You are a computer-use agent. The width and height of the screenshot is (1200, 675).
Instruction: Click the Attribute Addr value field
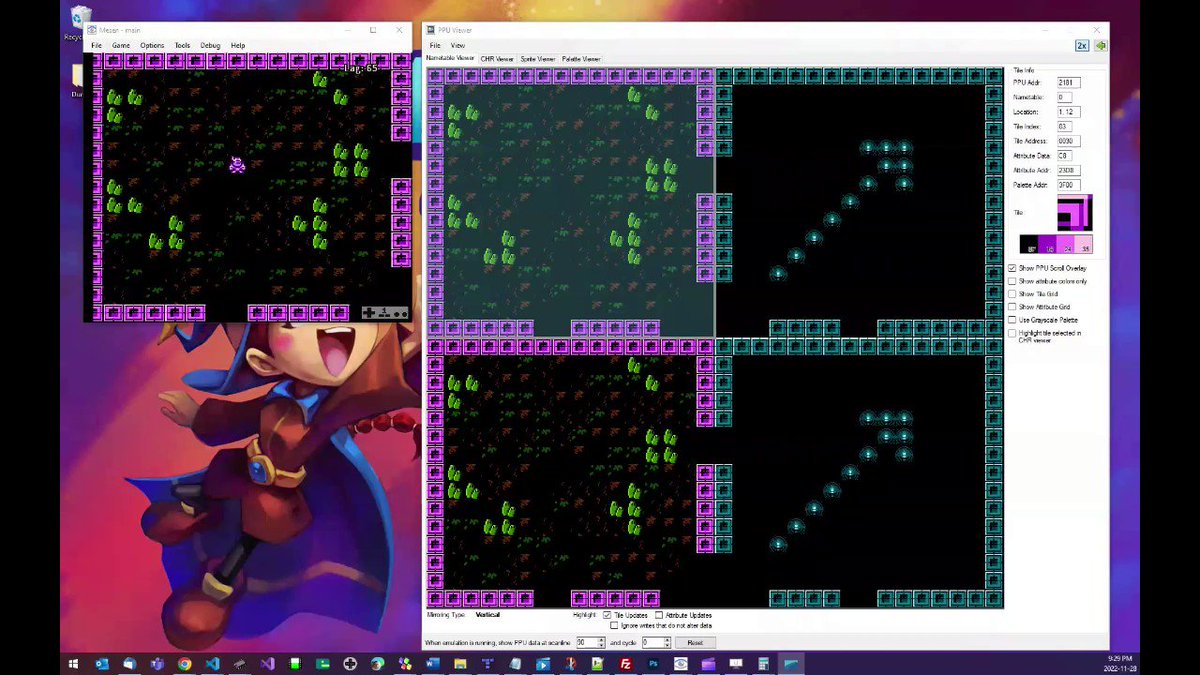click(1068, 170)
